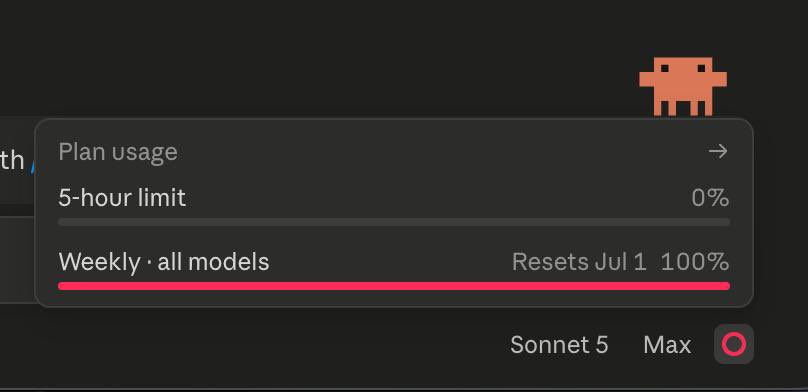This screenshot has width=808, height=392.
Task: Click the mascot's legs
Action: point(683,108)
